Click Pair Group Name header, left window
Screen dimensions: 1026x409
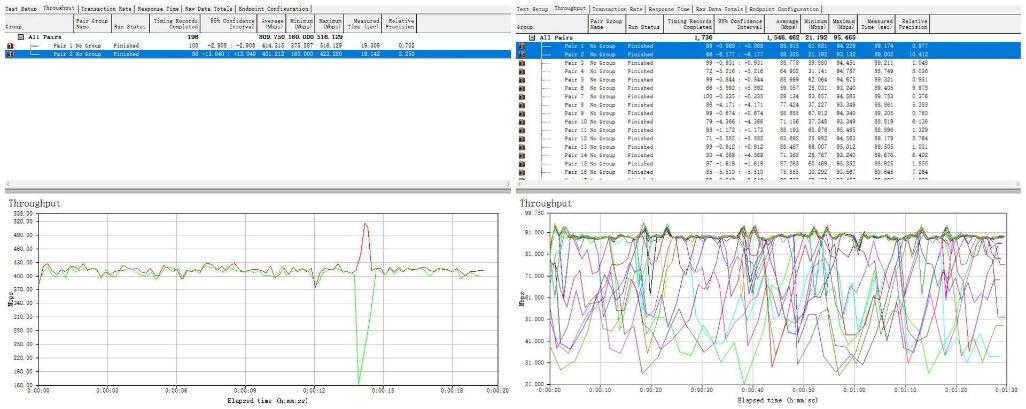(92, 24)
